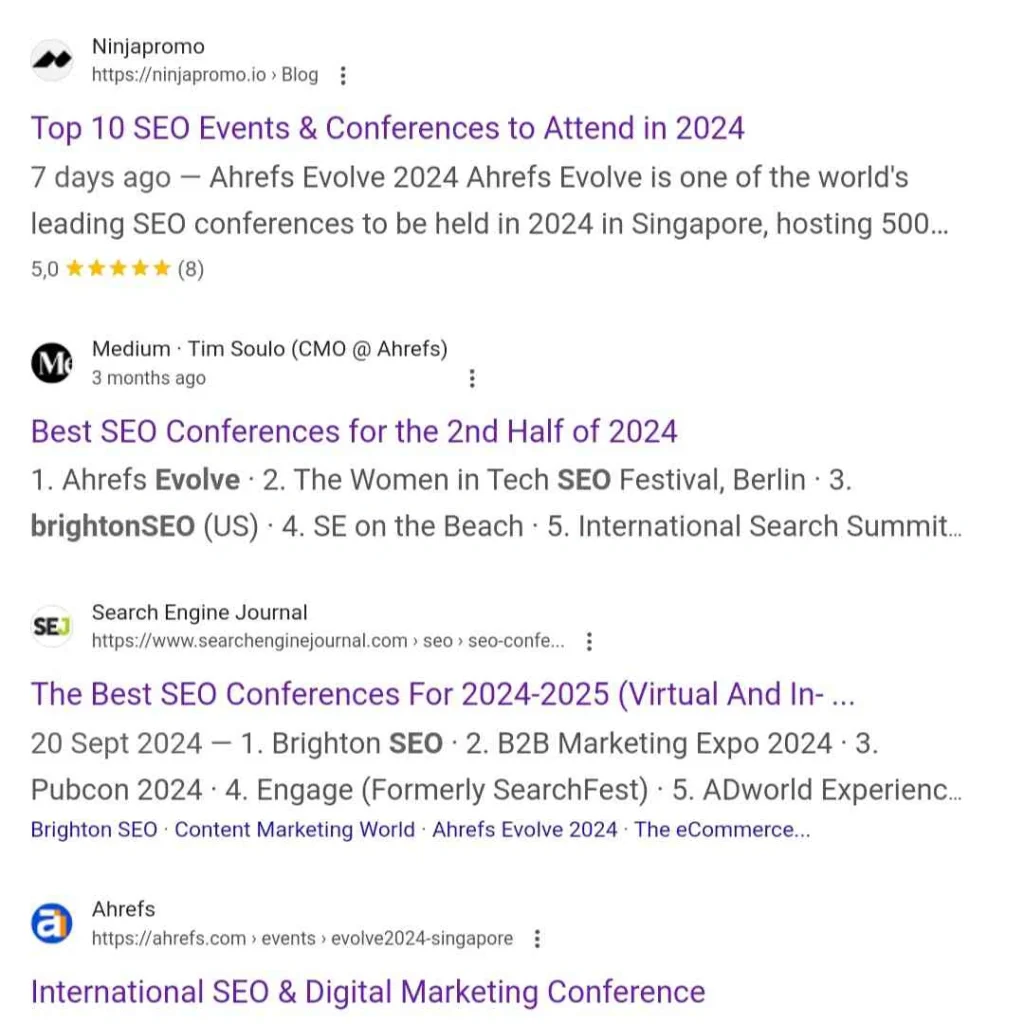This screenshot has height=1024, width=1024.
Task: Click the Ninjapromo site favicon
Action: 52,60
